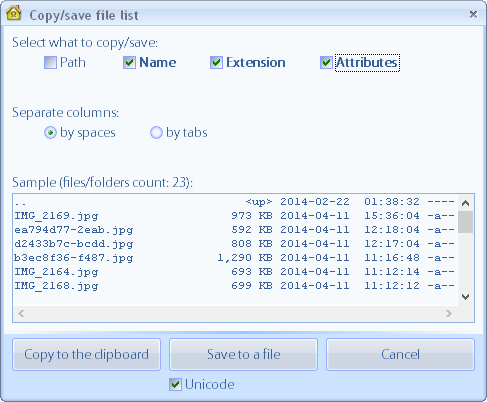Select the ea794d77-2eab.jpg sample row
Image resolution: width=487 pixels, height=402 pixels.
(235, 230)
